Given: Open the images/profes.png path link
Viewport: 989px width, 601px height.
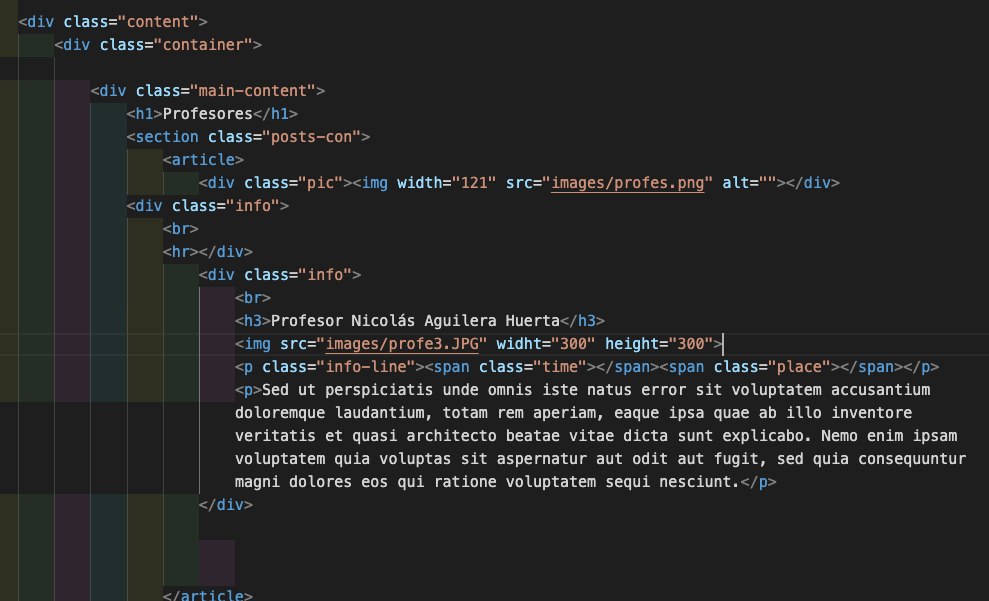Looking at the screenshot, I should pyautogui.click(x=631, y=183).
